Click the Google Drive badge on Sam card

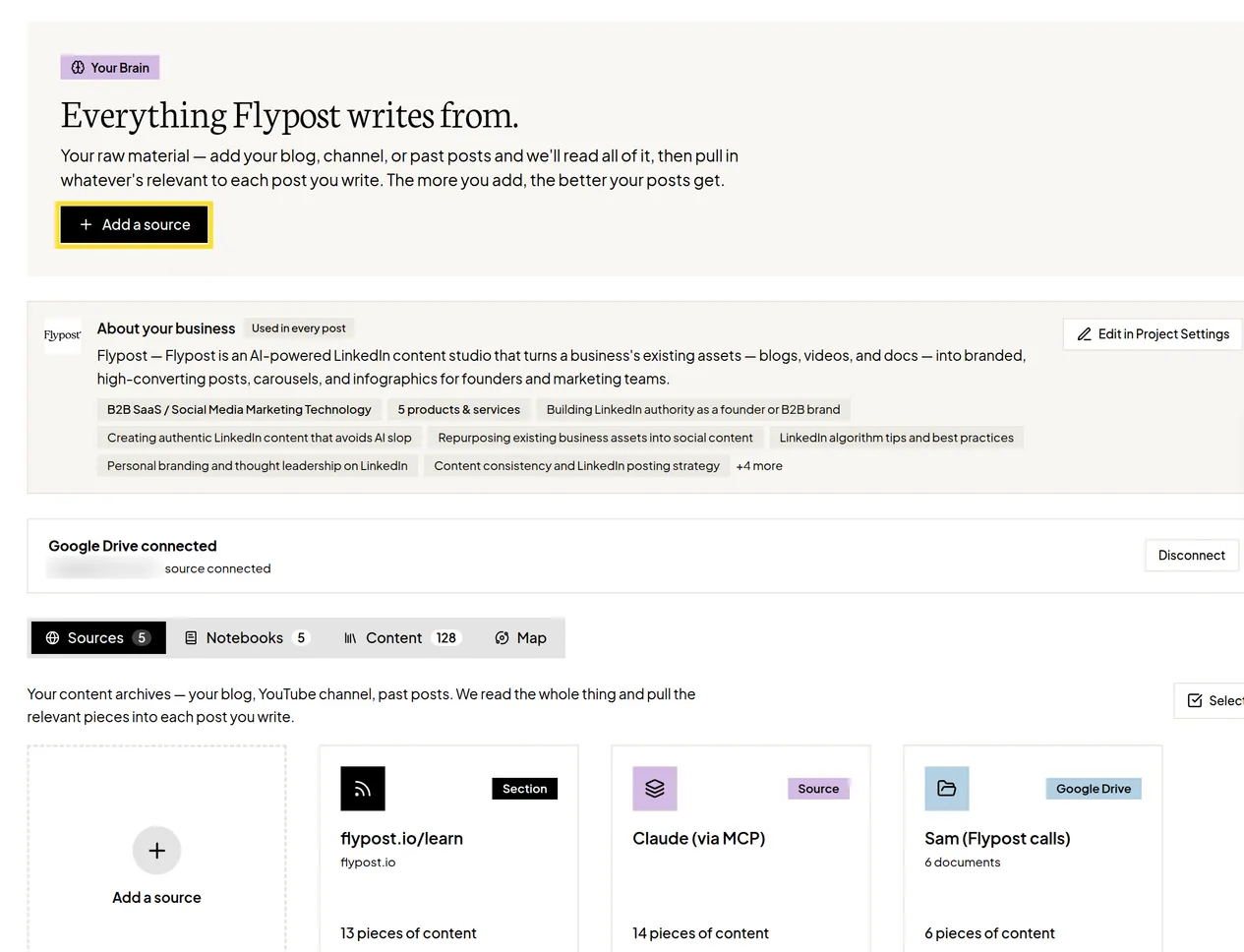[x=1094, y=789]
